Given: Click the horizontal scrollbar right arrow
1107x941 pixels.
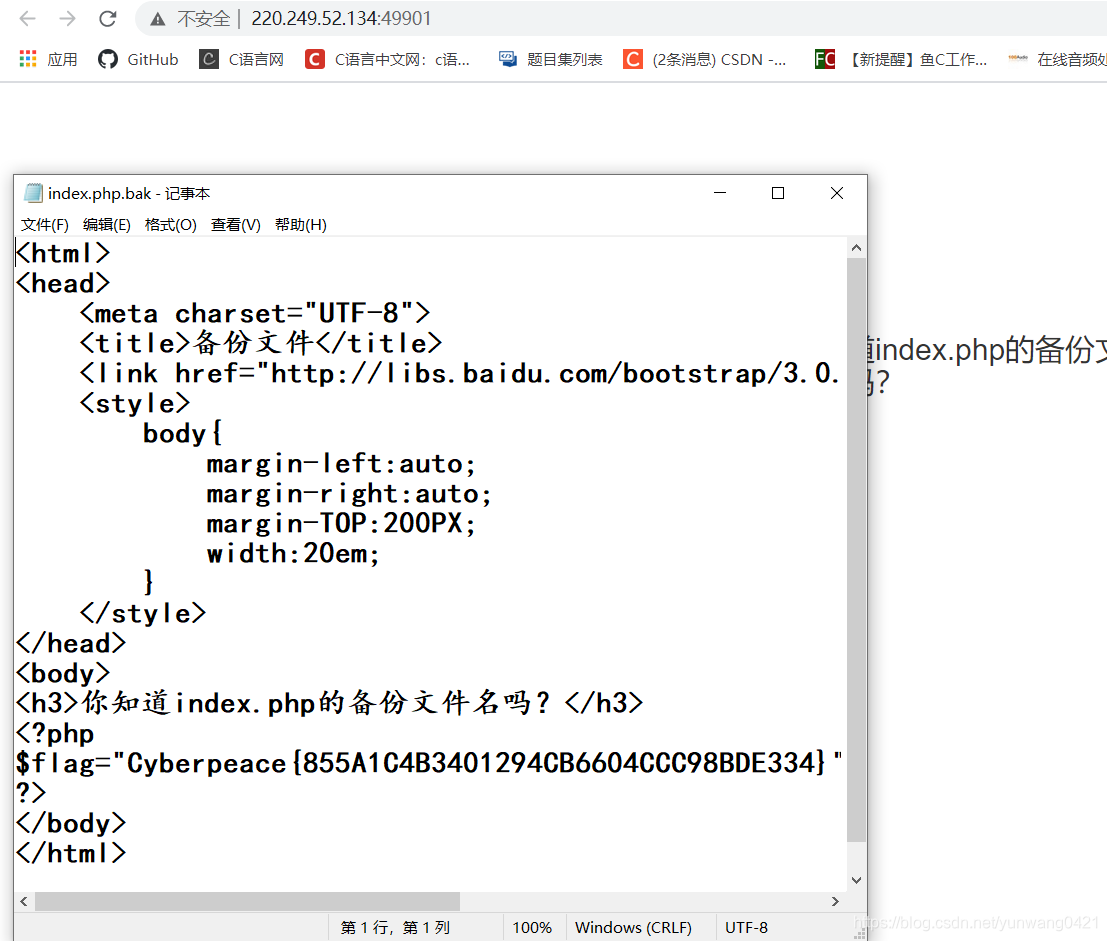Looking at the screenshot, I should [836, 901].
